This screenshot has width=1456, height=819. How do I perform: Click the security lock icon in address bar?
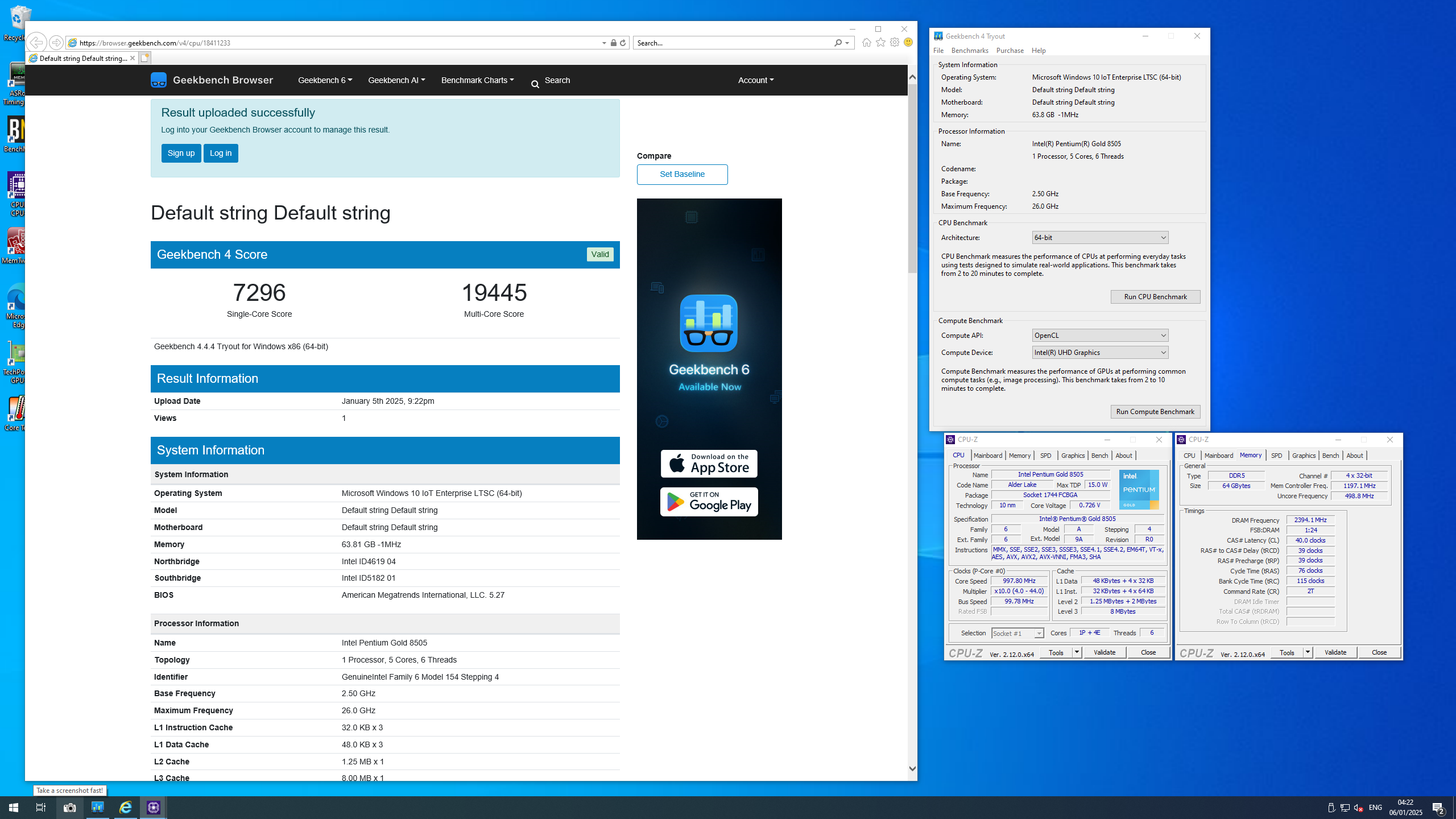613,43
